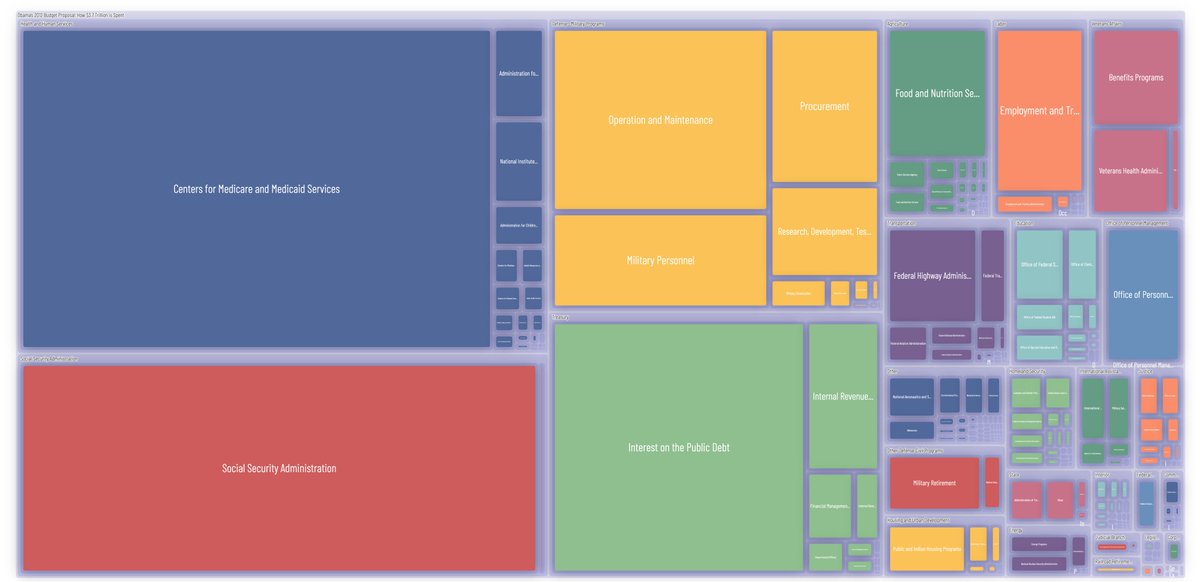Select the Centers for Medicare and Medicaid Services block
Image resolution: width=1200 pixels, height=582 pixels.
(255, 188)
